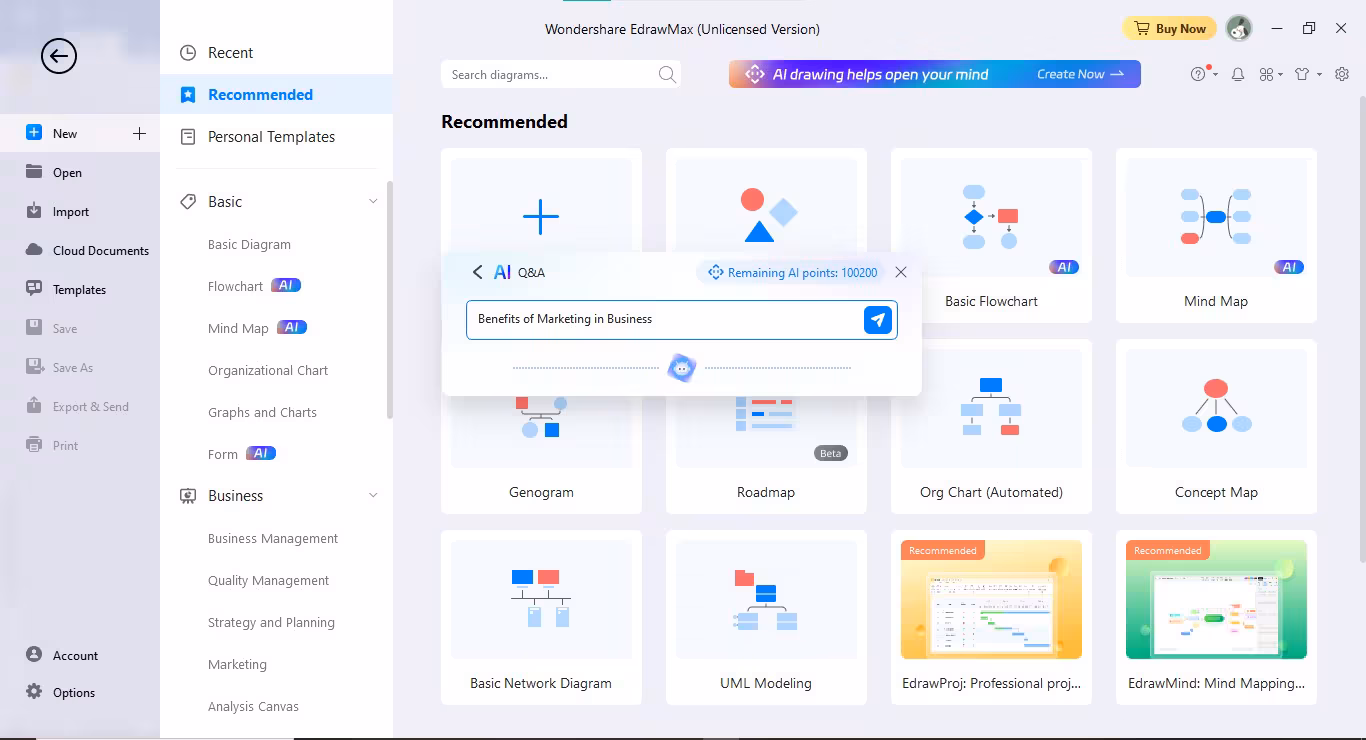This screenshot has height=740, width=1366.
Task: Select the Marketing category
Action: coord(237,664)
